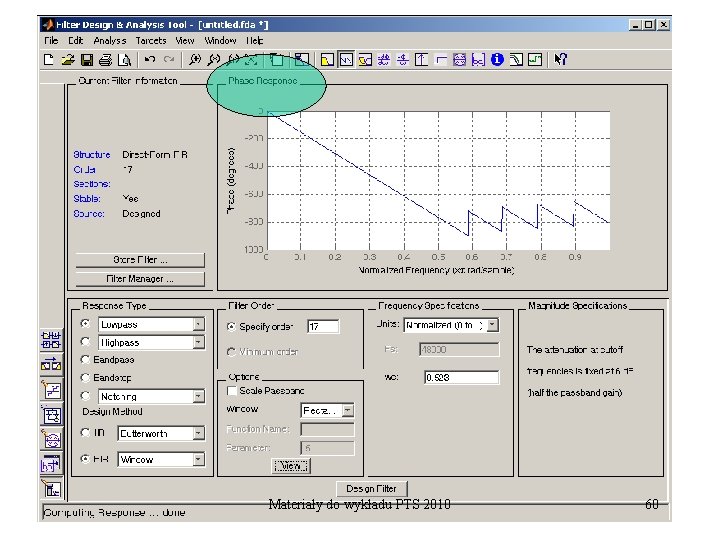720x540 pixels.
Task: Click the View button under Options
Action: point(291,466)
